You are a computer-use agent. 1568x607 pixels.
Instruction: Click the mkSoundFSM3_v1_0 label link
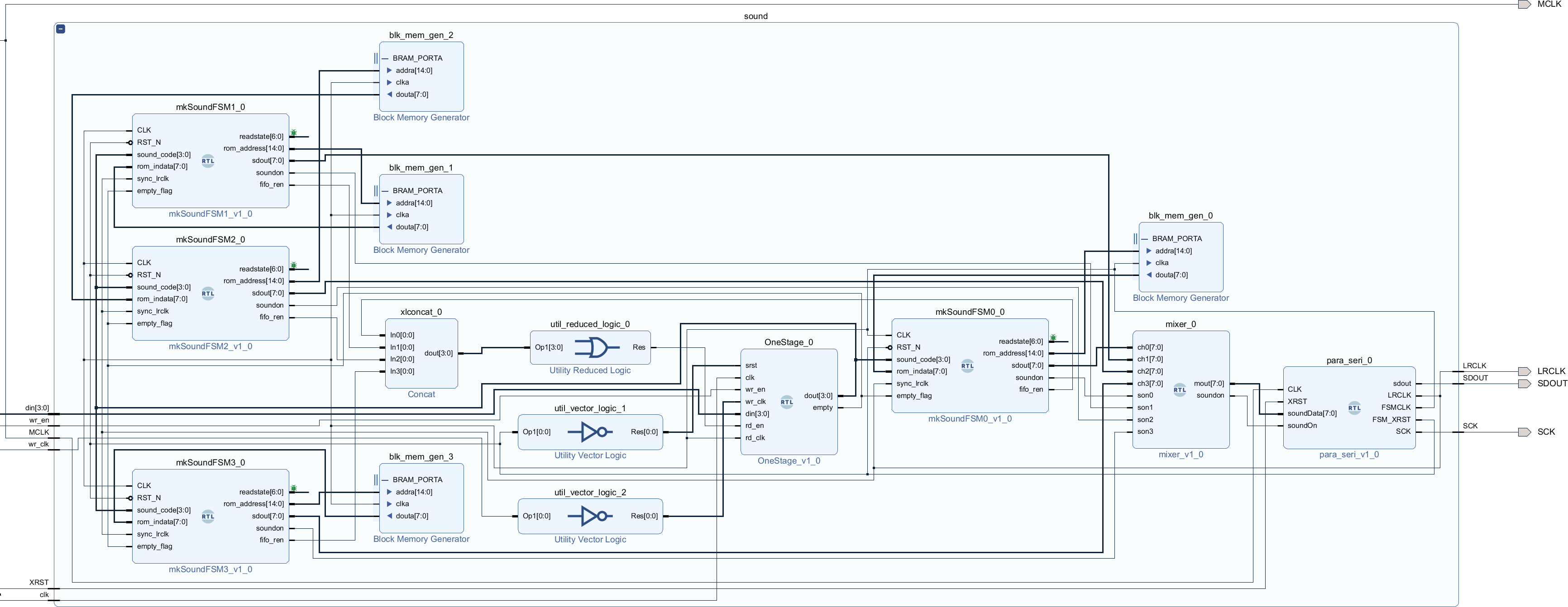[210, 569]
